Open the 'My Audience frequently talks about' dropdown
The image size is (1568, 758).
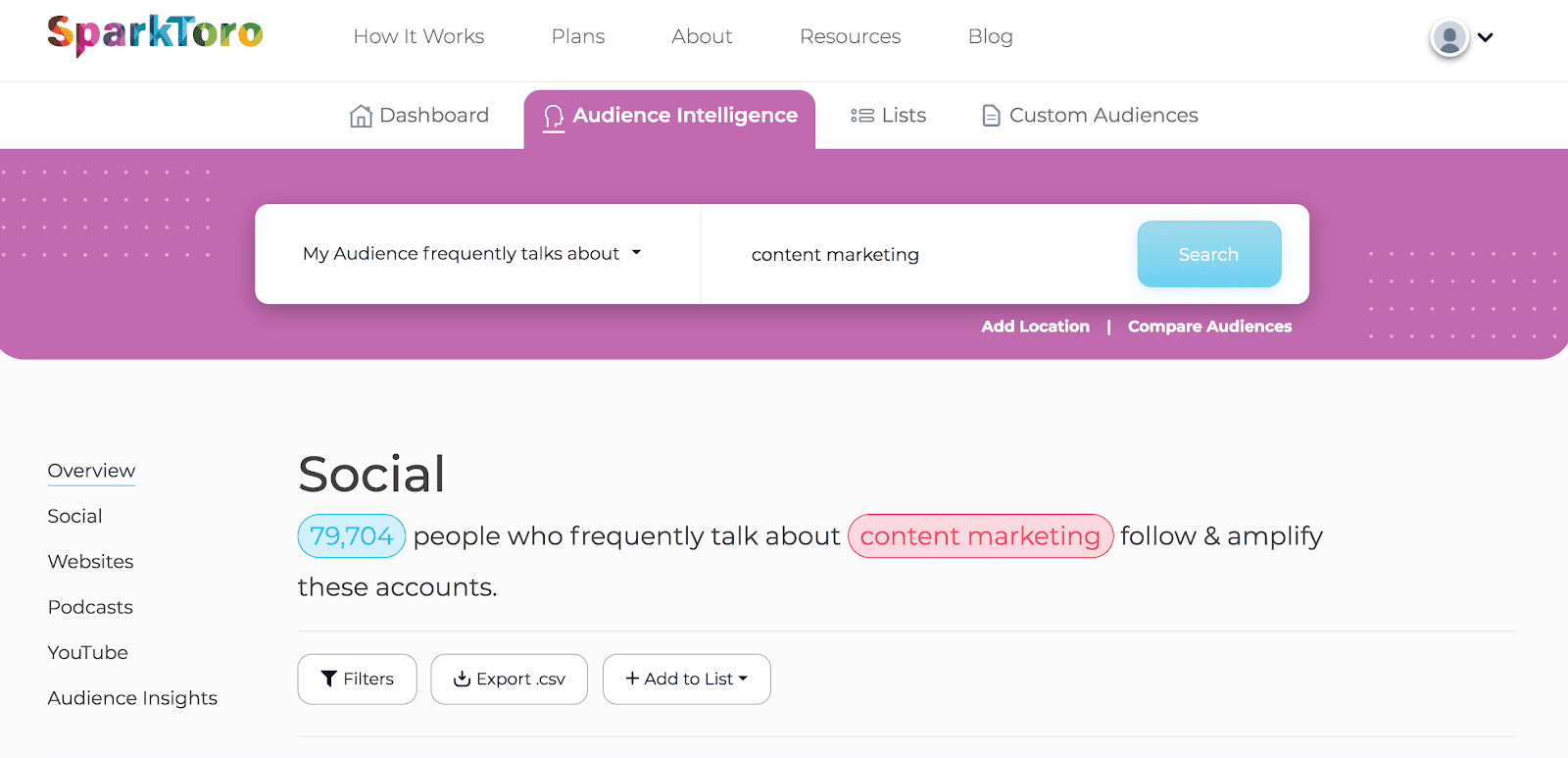[471, 253]
